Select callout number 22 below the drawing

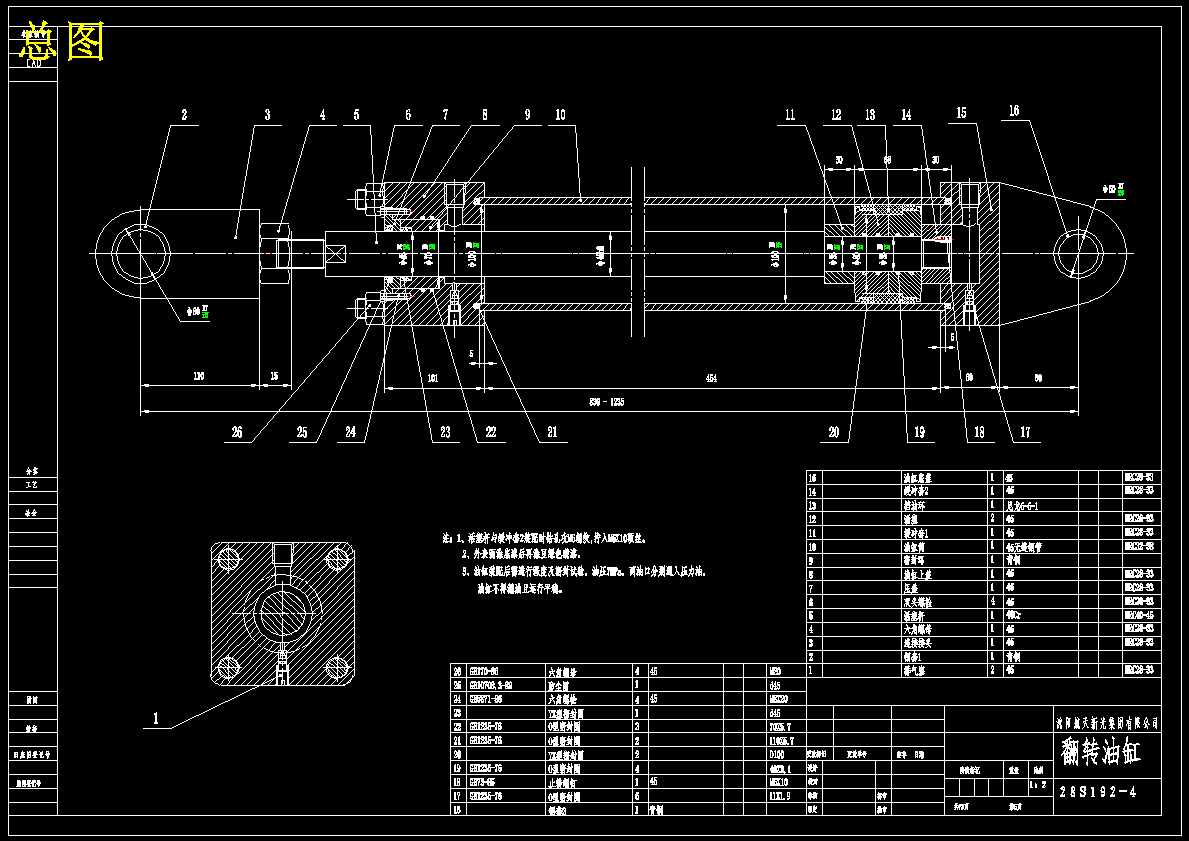(x=491, y=432)
